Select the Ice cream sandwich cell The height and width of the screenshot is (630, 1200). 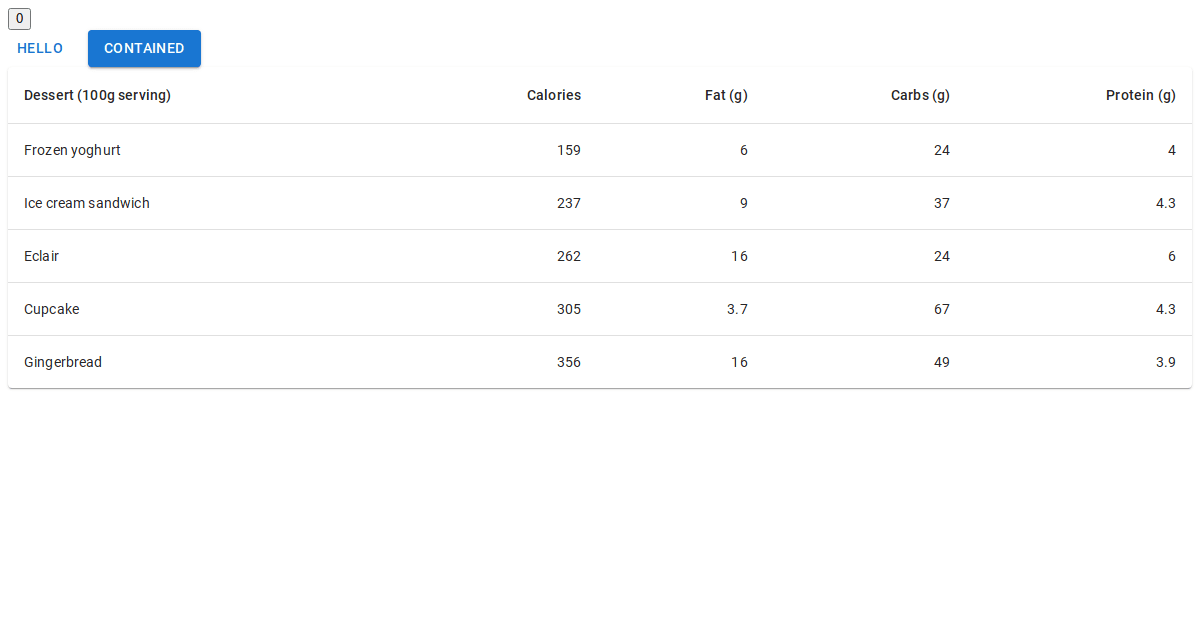click(x=87, y=203)
